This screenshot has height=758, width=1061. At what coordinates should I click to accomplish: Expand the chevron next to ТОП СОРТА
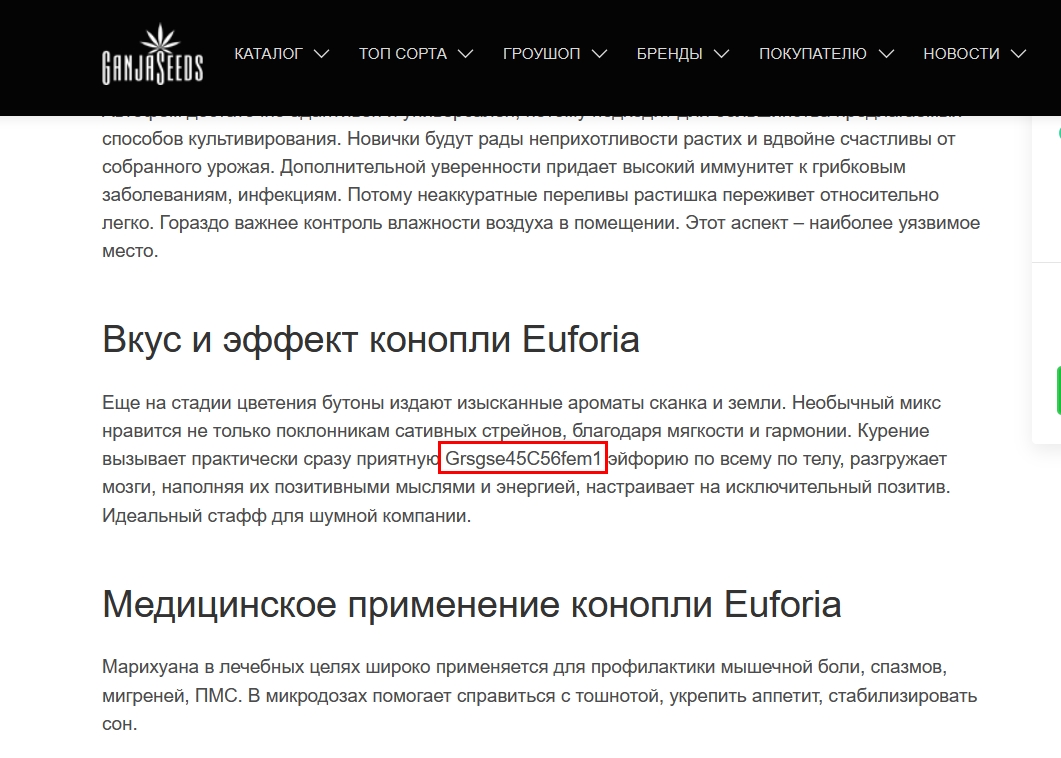(465, 54)
